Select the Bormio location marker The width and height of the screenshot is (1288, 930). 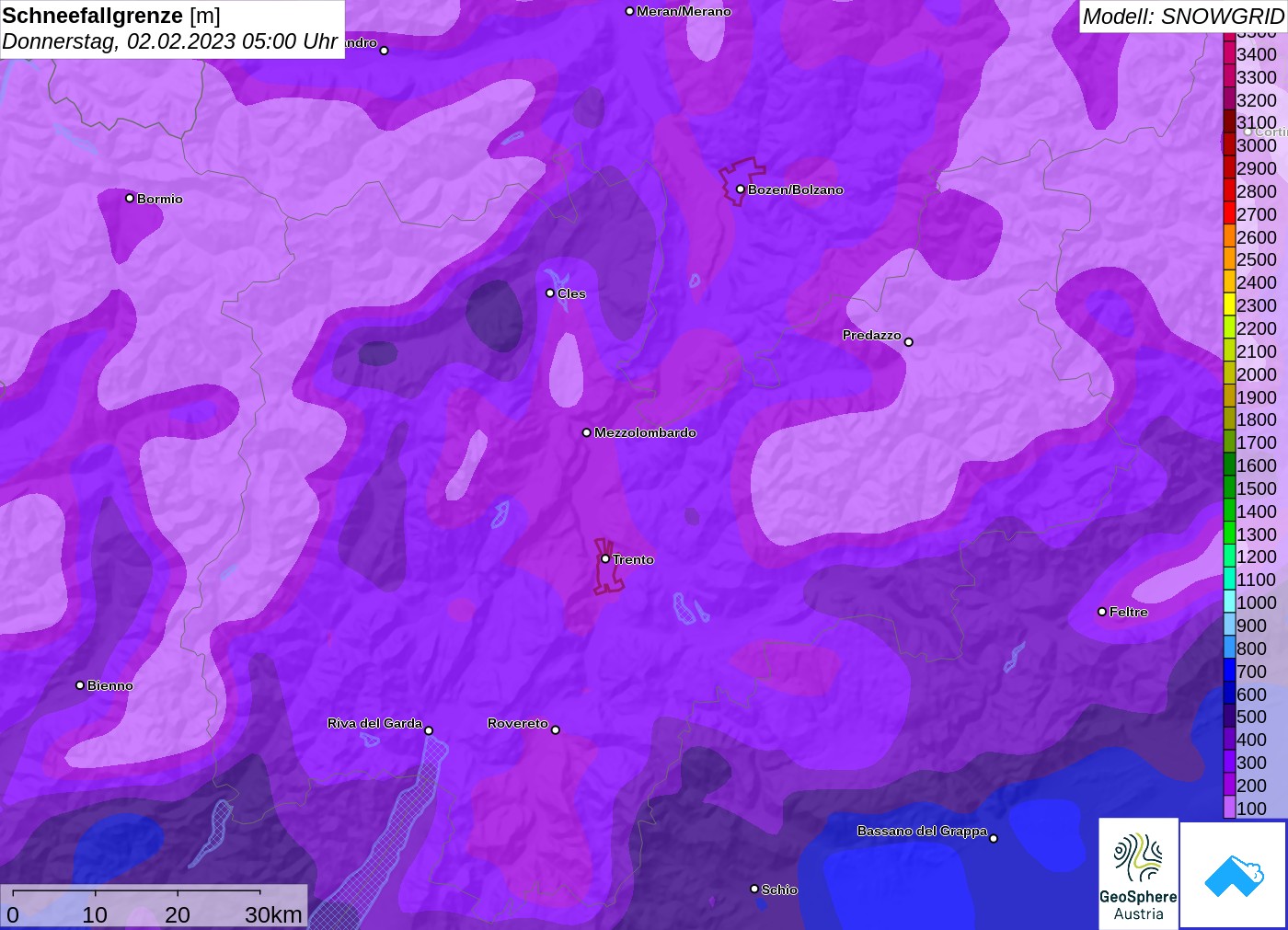coord(130,199)
